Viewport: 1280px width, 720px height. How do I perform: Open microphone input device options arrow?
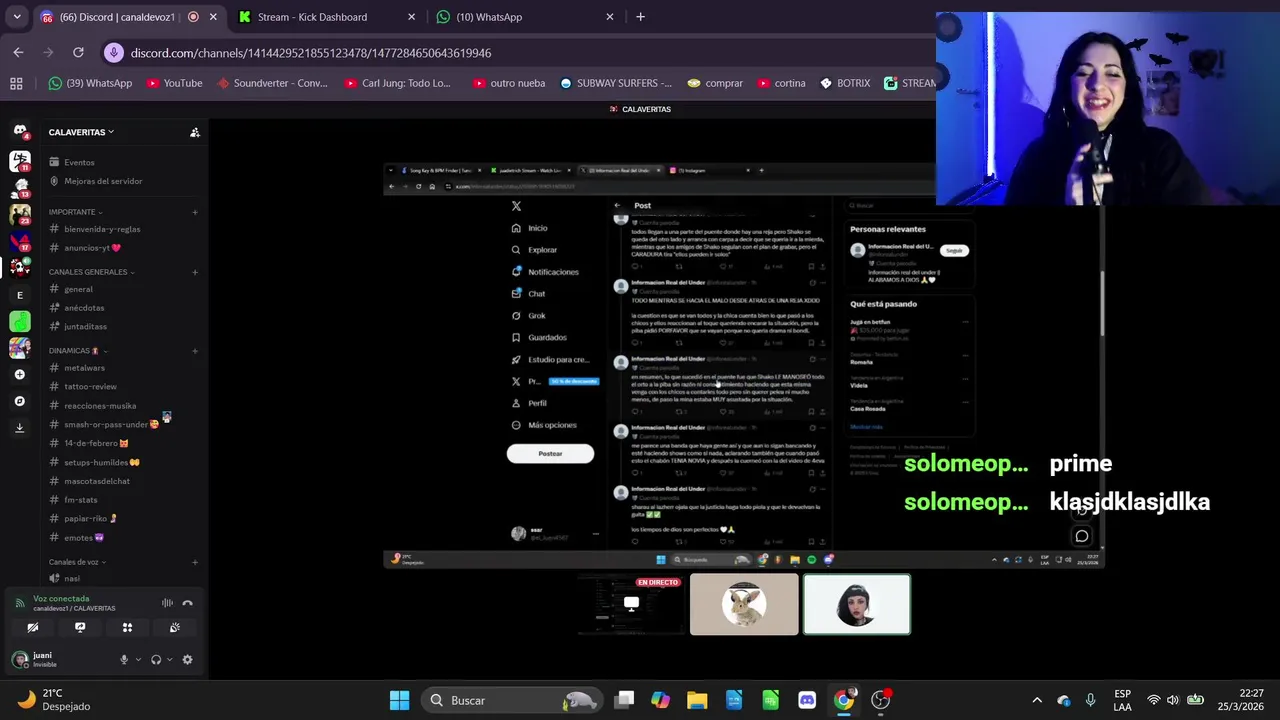point(138,660)
